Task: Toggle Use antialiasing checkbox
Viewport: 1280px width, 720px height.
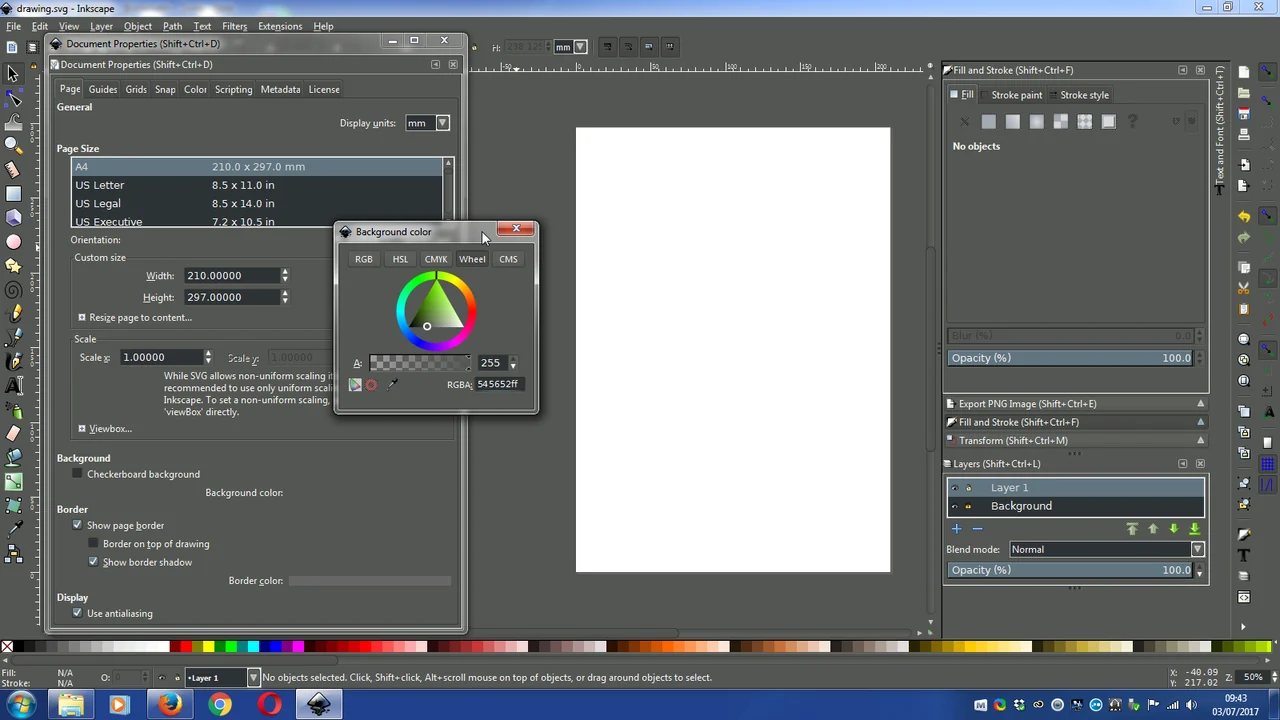Action: tap(78, 613)
